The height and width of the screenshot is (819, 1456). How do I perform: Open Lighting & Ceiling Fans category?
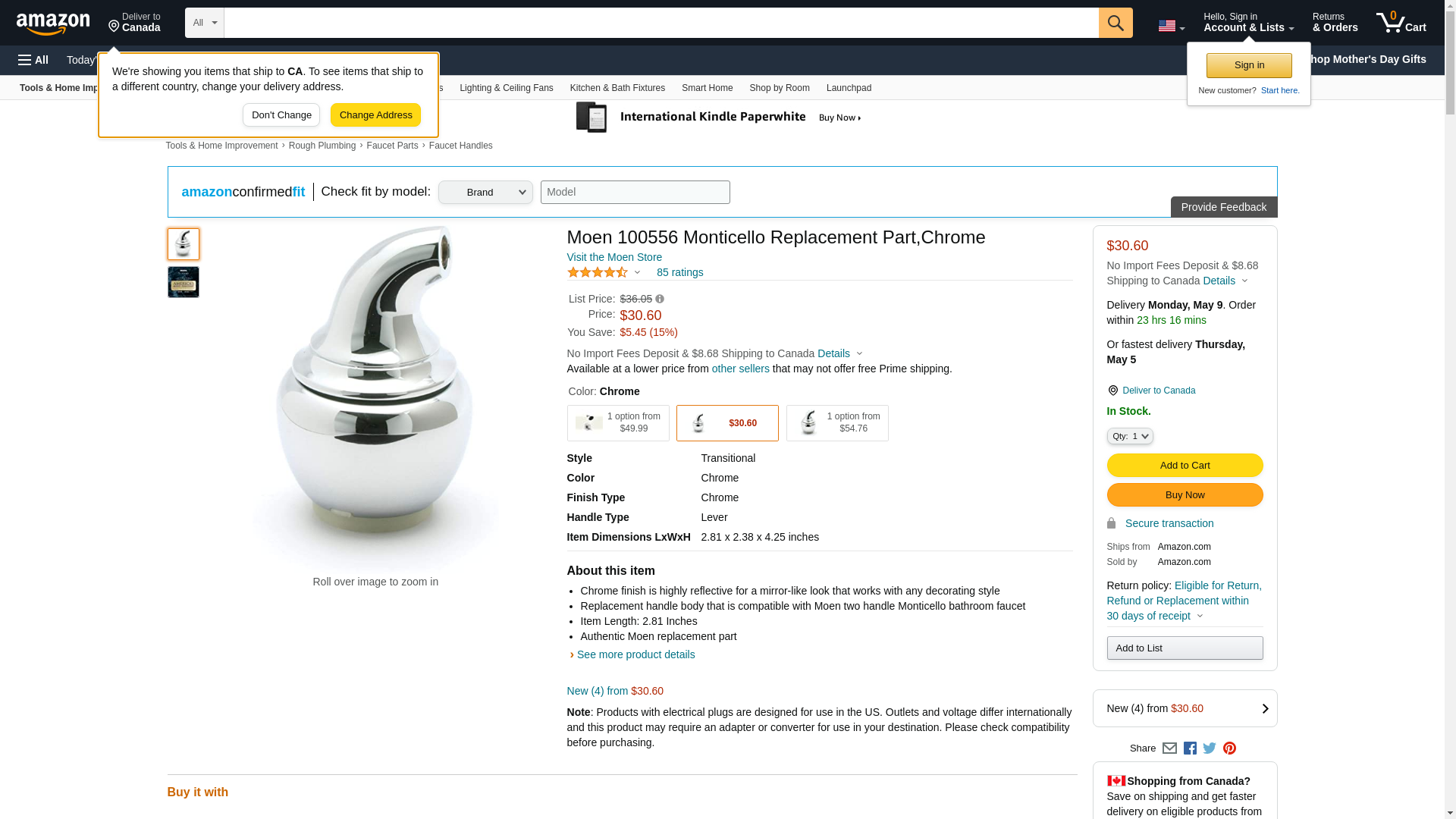pos(506,88)
